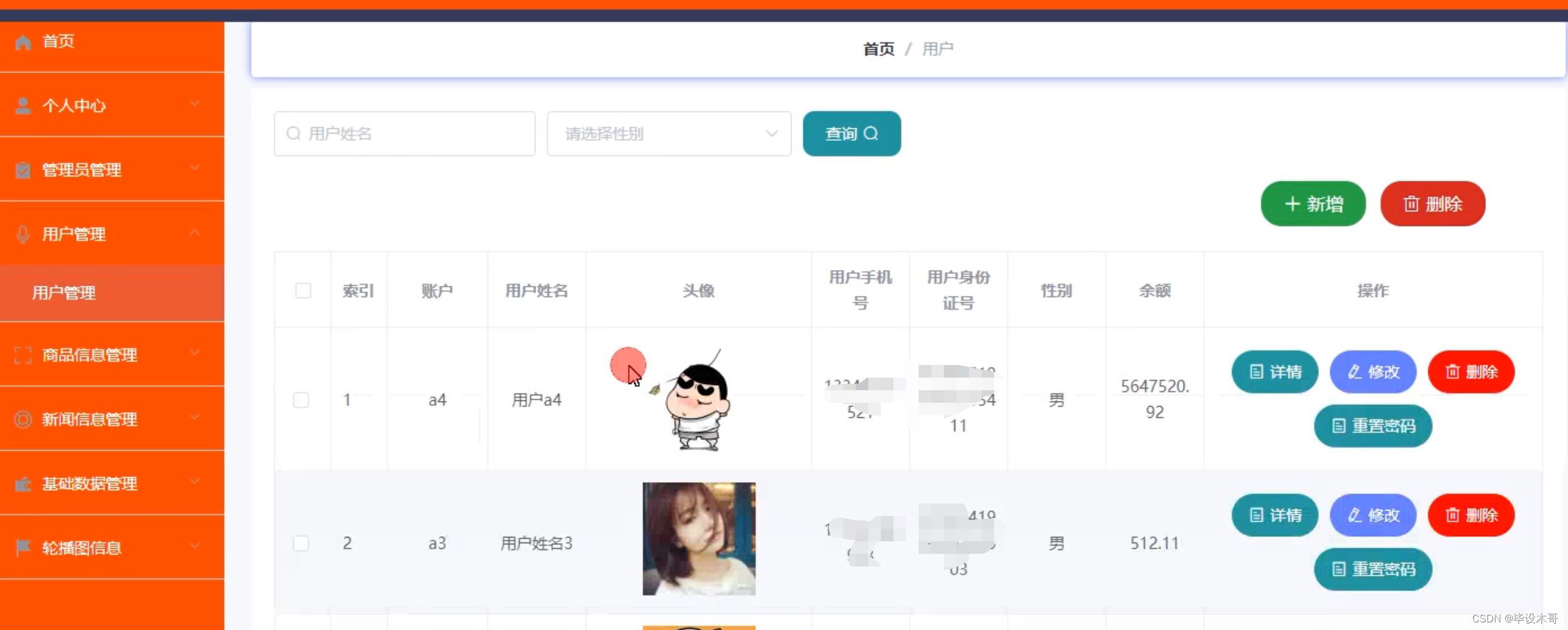
Task: Open the 首页 sidebar menu item
Action: coord(112,42)
